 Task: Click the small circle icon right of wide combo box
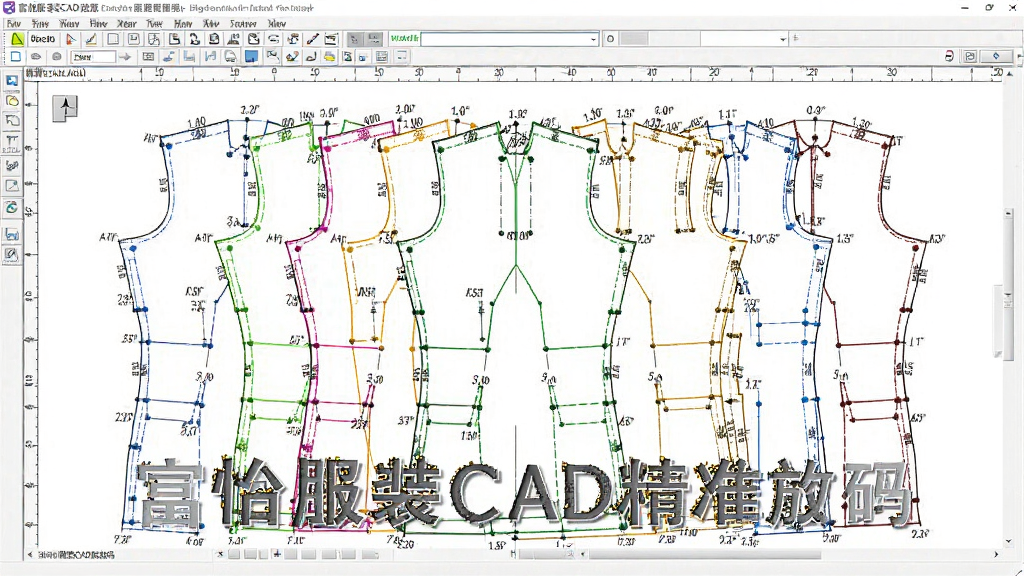click(610, 39)
